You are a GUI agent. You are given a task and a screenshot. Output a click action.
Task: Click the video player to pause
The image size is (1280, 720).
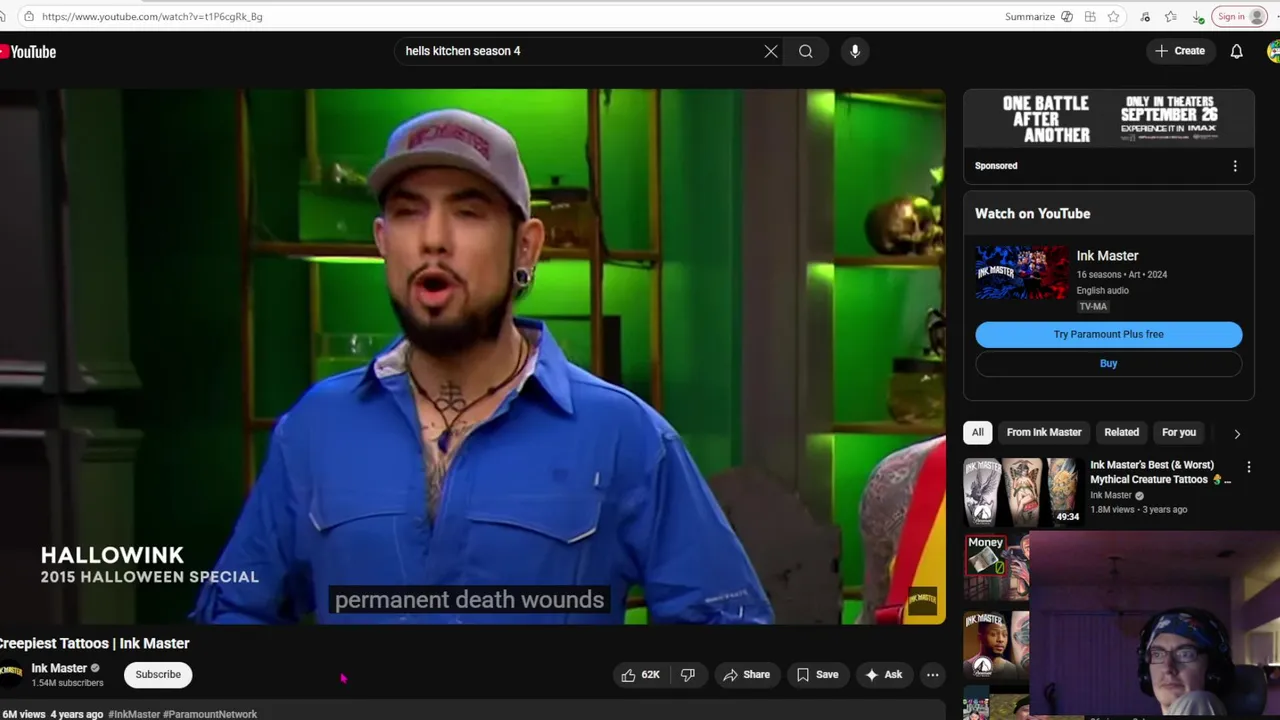pos(472,357)
